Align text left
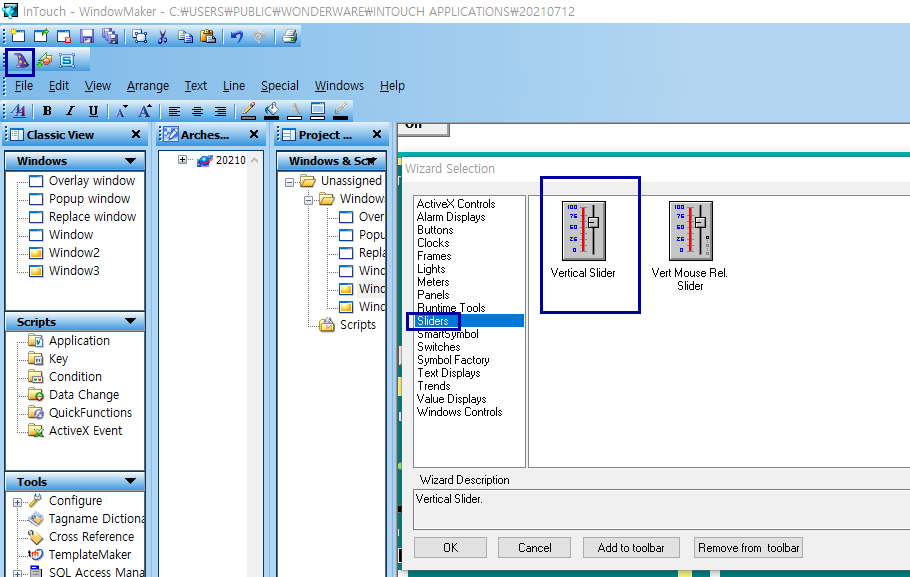The height and width of the screenshot is (577, 910). point(174,111)
